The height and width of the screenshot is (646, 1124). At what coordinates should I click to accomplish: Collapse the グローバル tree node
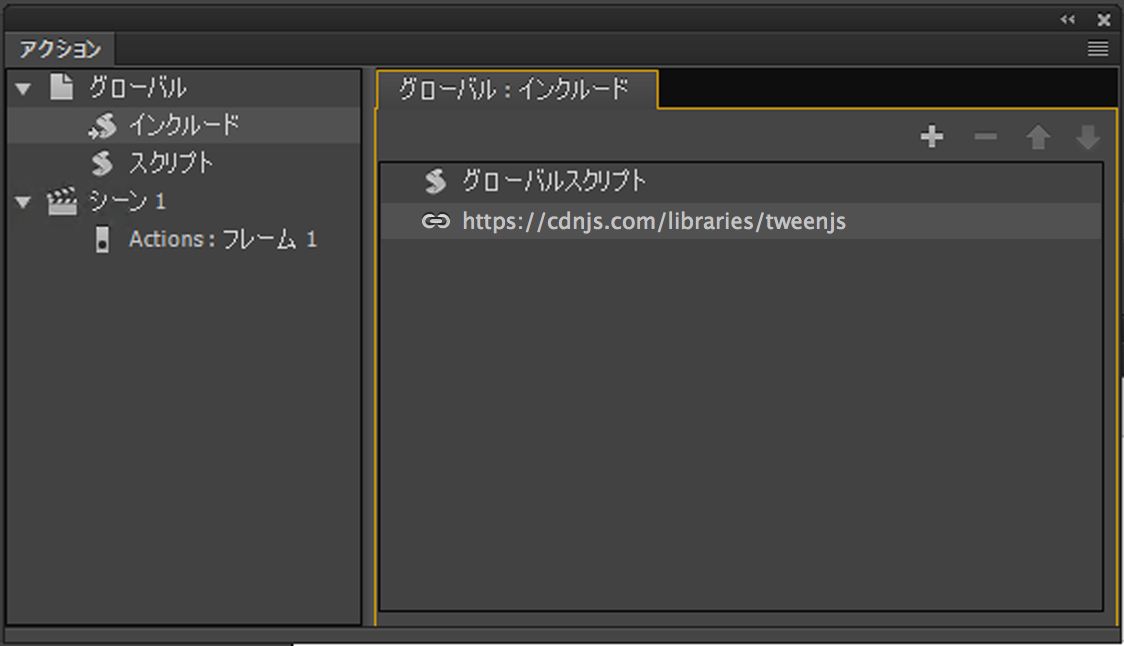(x=23, y=89)
